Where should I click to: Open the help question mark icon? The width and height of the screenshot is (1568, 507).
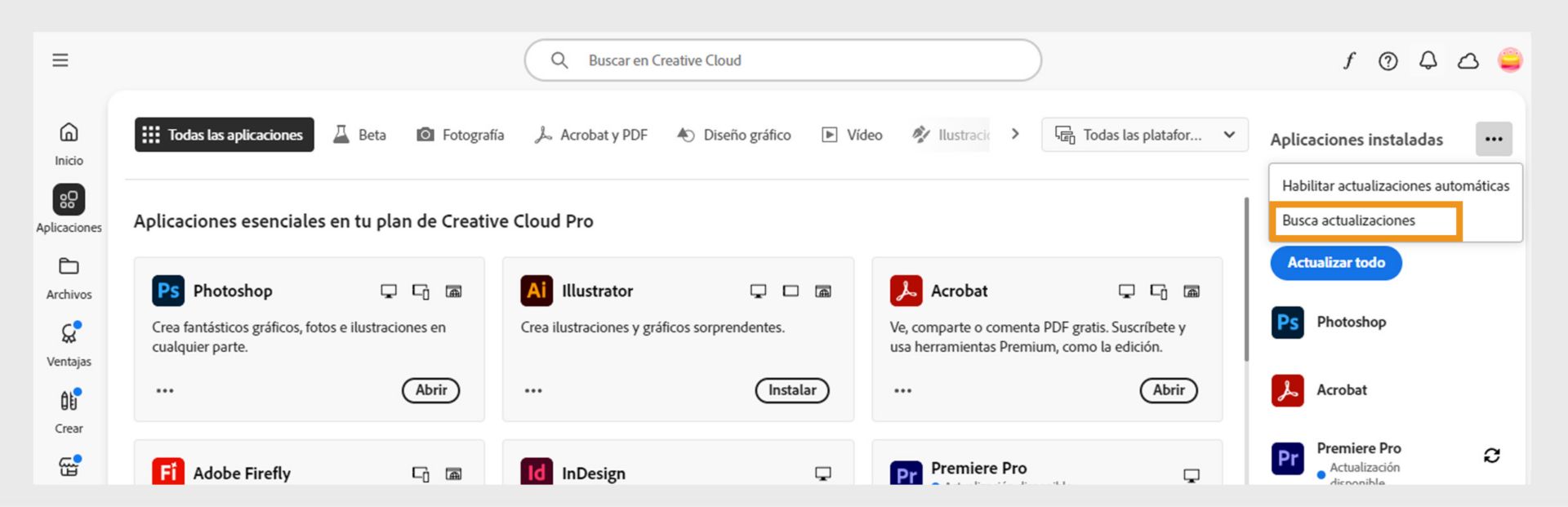click(1388, 61)
